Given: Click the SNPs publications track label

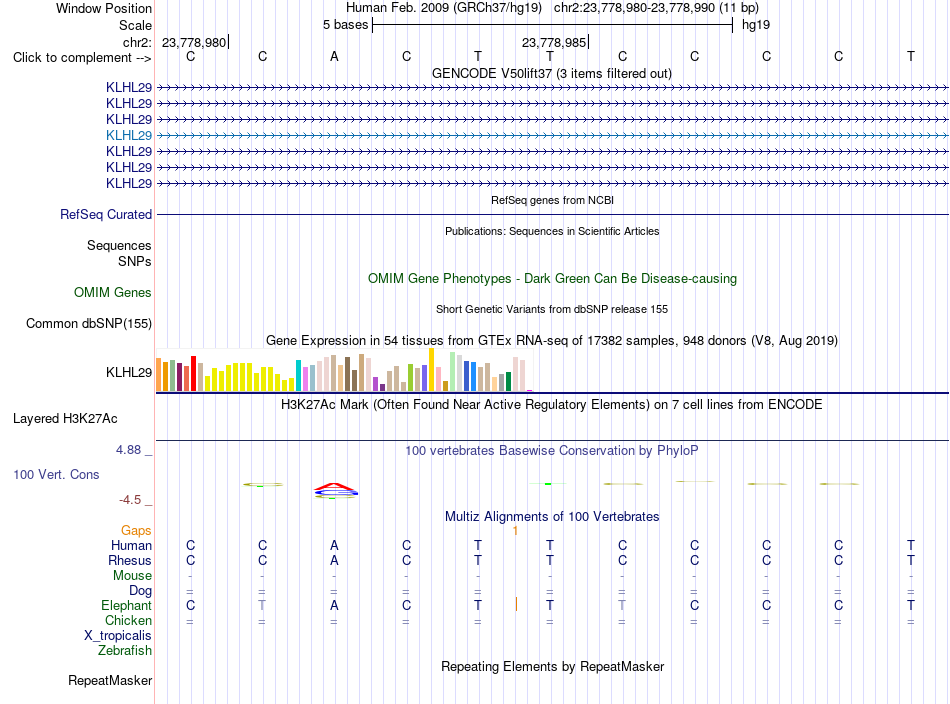Looking at the screenshot, I should coord(135,261).
